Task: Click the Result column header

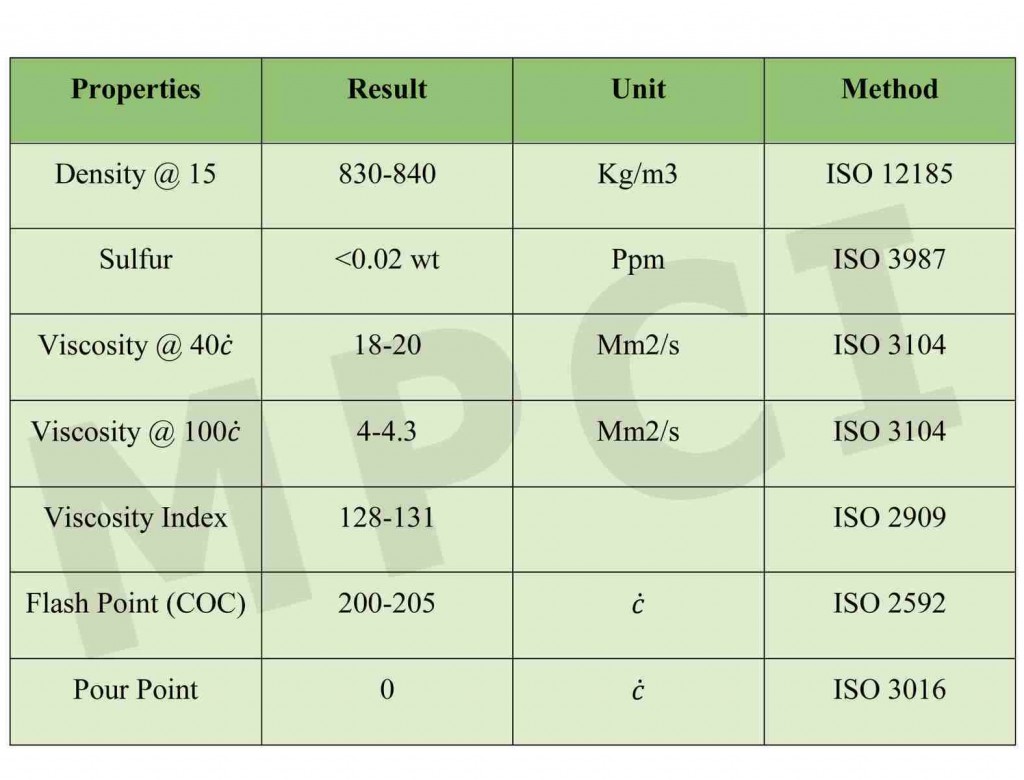Action: [387, 90]
